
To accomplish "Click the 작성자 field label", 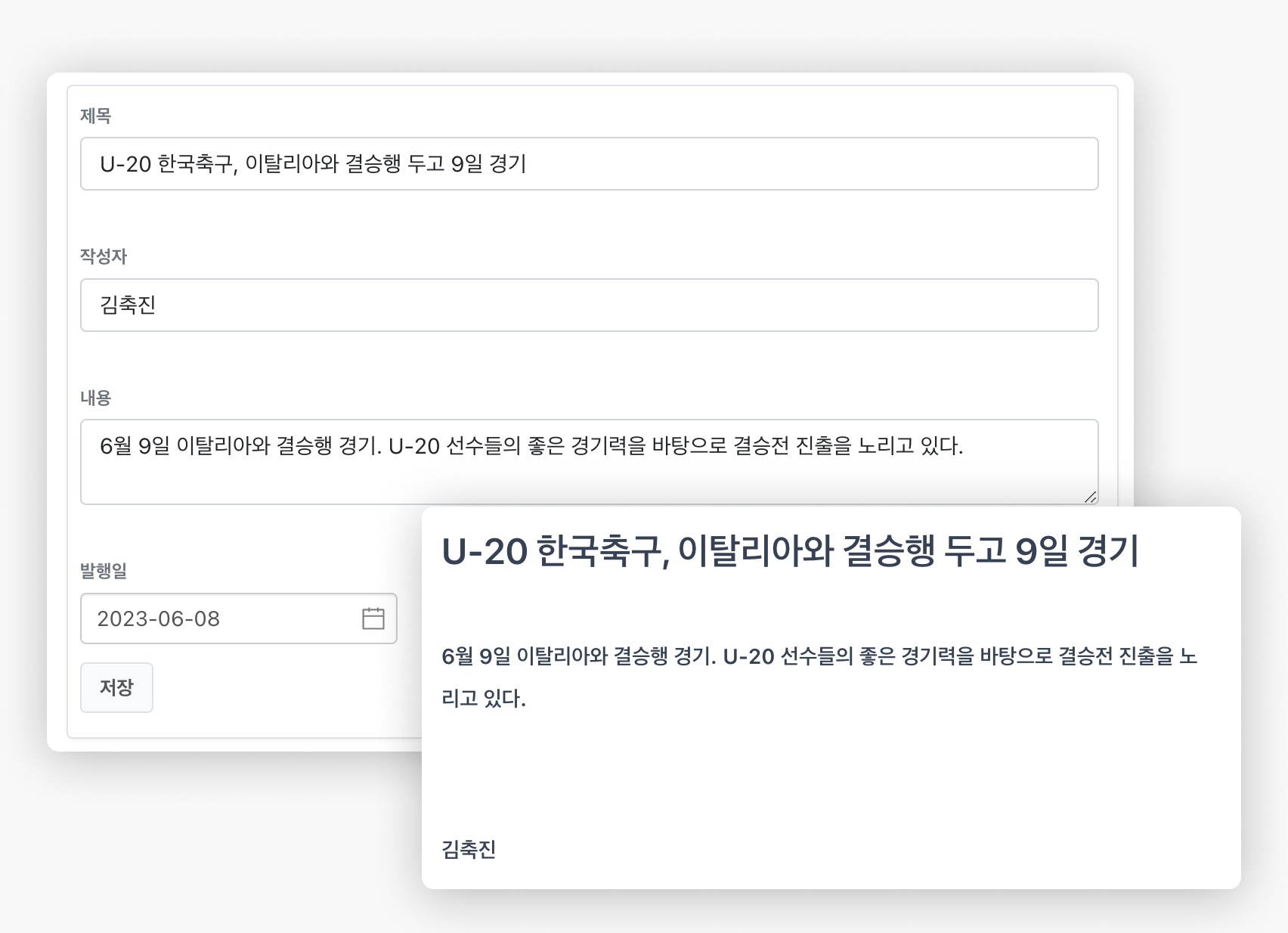I will point(104,256).
